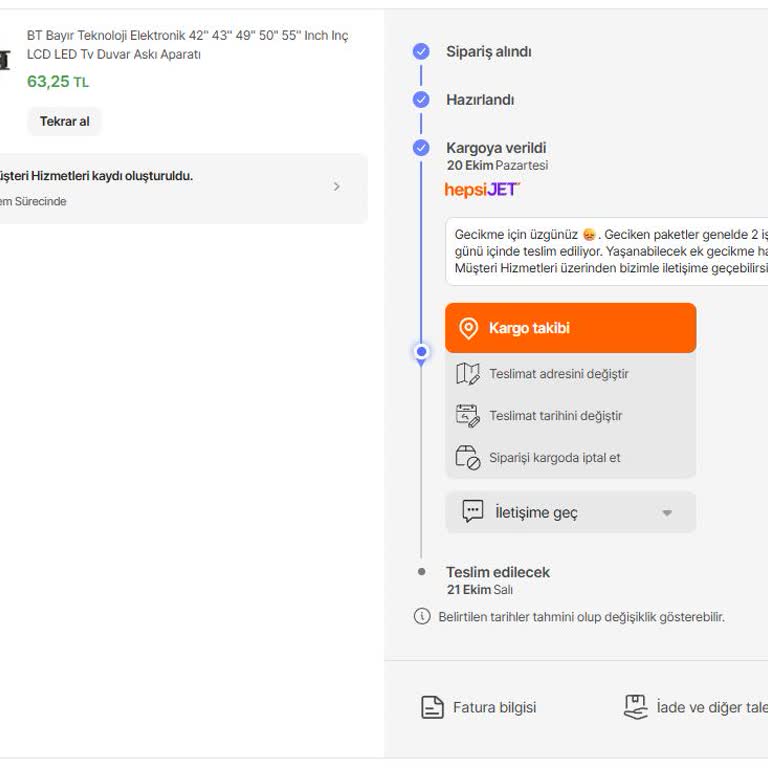The width and height of the screenshot is (768, 768).
Task: Click the chat bubble icon on İletişime geç
Action: pos(473,512)
